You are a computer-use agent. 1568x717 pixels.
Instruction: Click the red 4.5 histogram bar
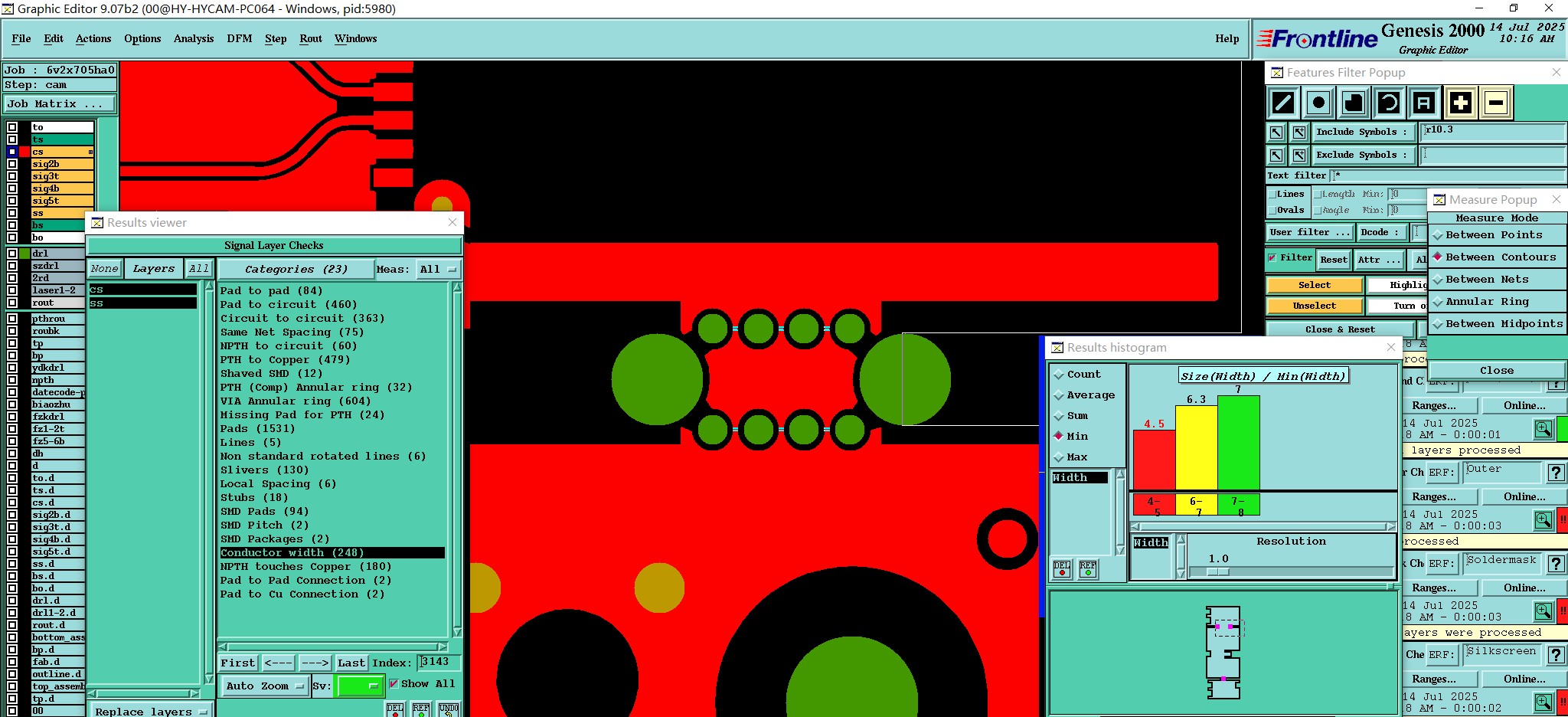pyautogui.click(x=1154, y=460)
